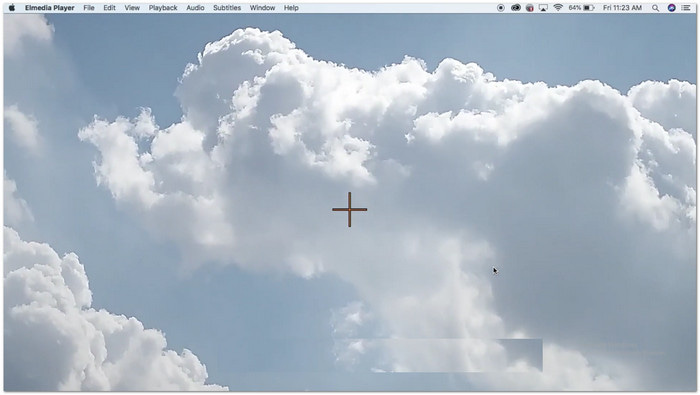Open the Edit menu
This screenshot has width=700, height=395.
[109, 8]
